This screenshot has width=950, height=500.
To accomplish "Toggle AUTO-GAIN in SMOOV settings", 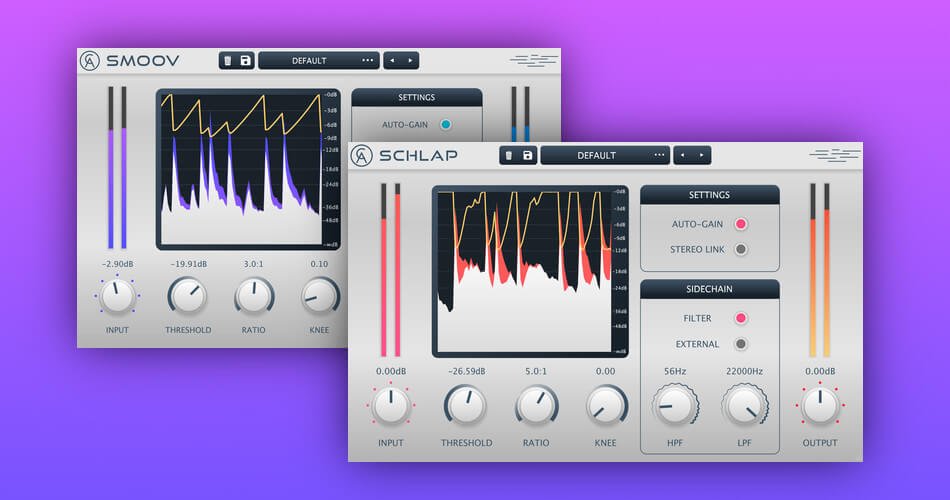I will point(445,125).
